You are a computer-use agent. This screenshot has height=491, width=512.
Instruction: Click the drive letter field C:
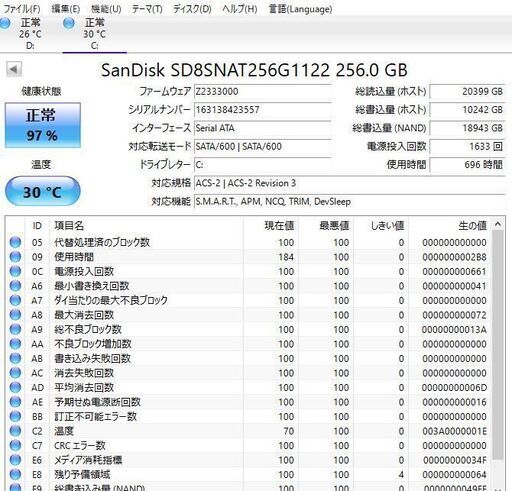262,165
